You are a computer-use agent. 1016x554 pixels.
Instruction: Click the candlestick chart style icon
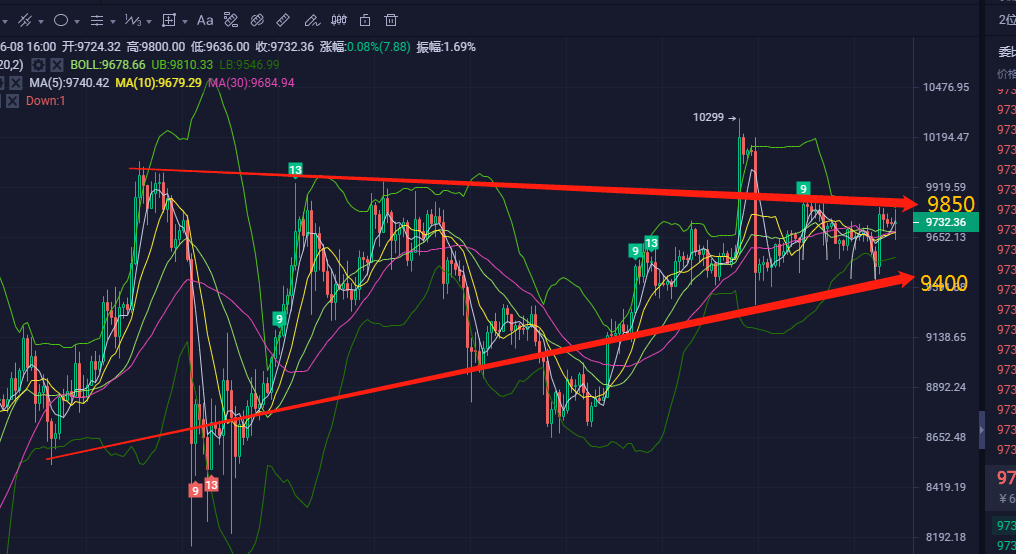338,20
